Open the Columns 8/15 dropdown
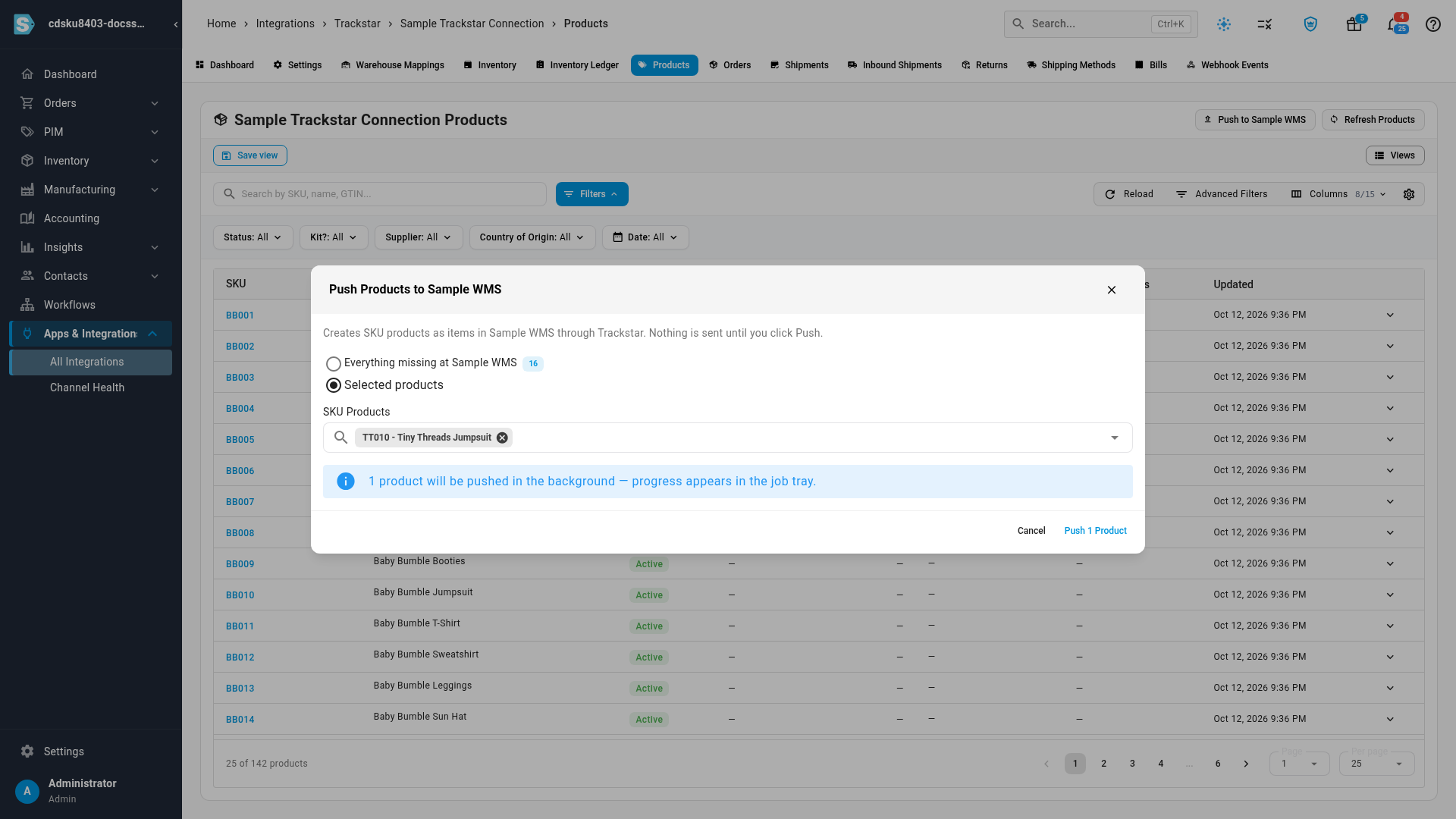The width and height of the screenshot is (1456, 819). (1339, 194)
